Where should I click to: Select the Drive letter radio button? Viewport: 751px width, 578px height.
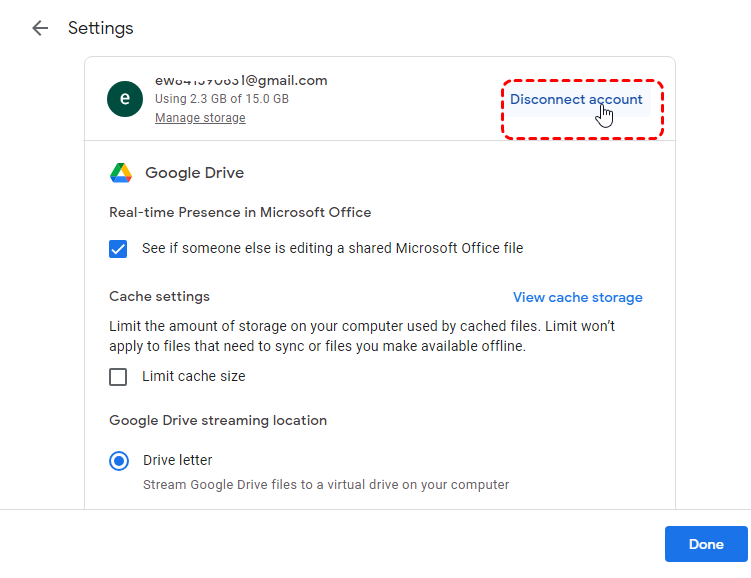pyautogui.click(x=119, y=461)
